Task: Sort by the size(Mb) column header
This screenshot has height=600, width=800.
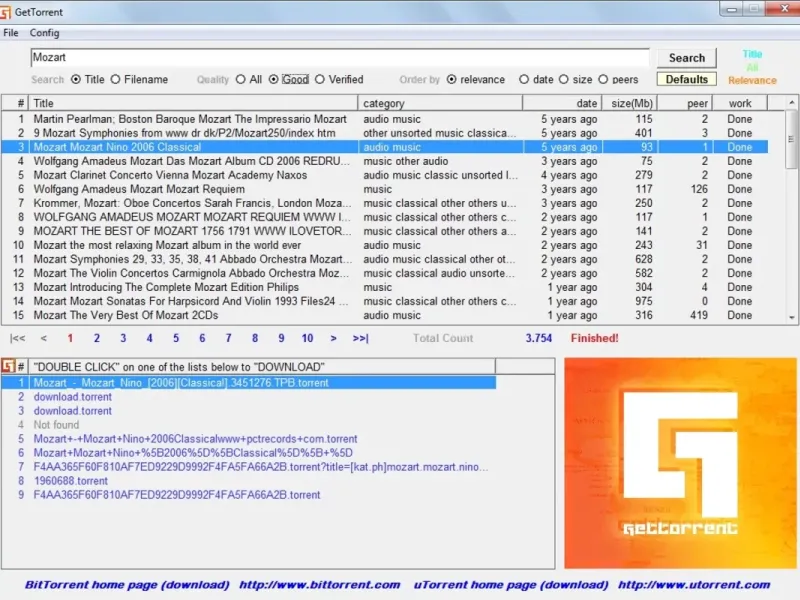Action: point(630,103)
